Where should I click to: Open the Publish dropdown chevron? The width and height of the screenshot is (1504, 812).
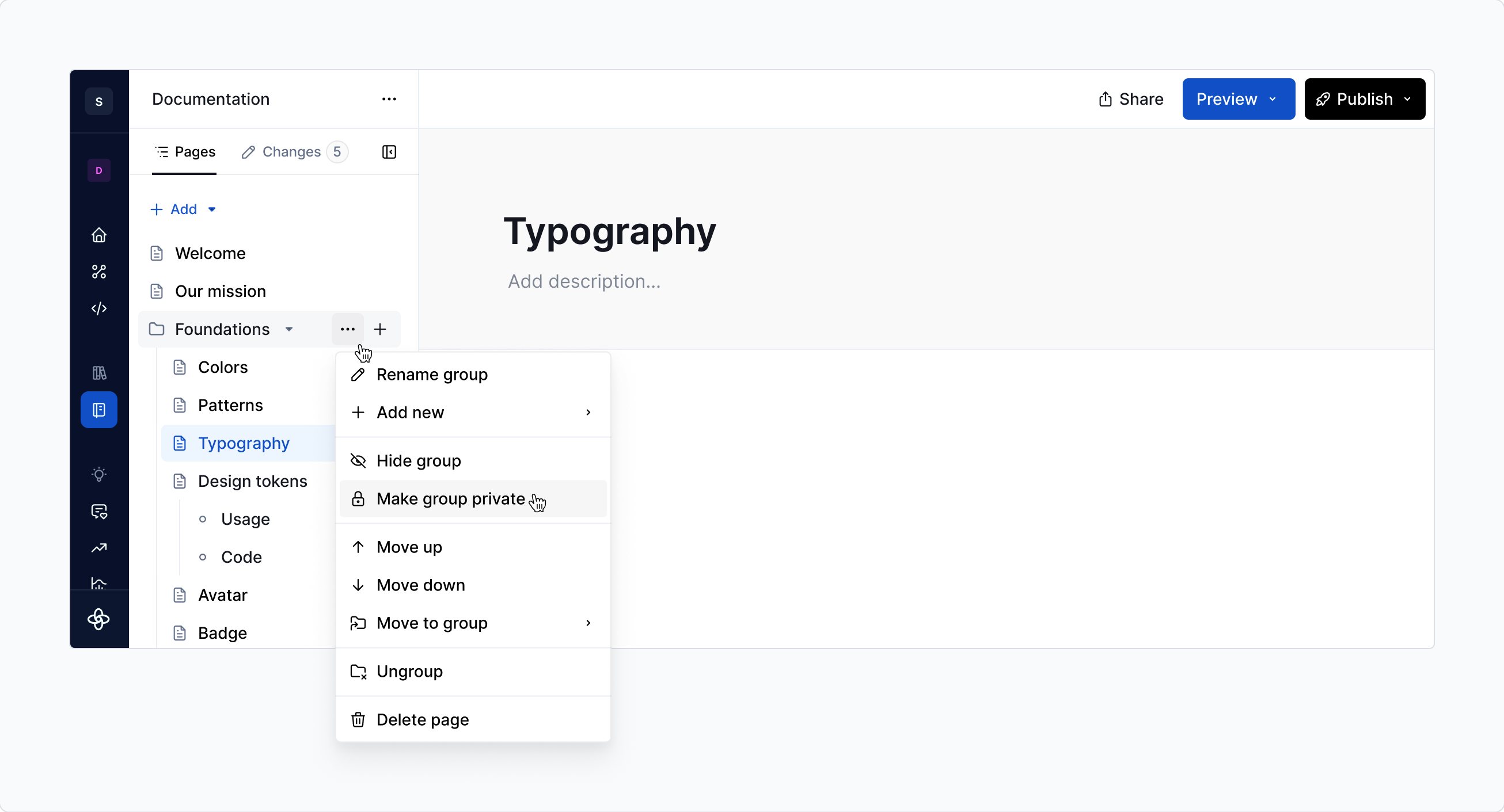coord(1408,99)
